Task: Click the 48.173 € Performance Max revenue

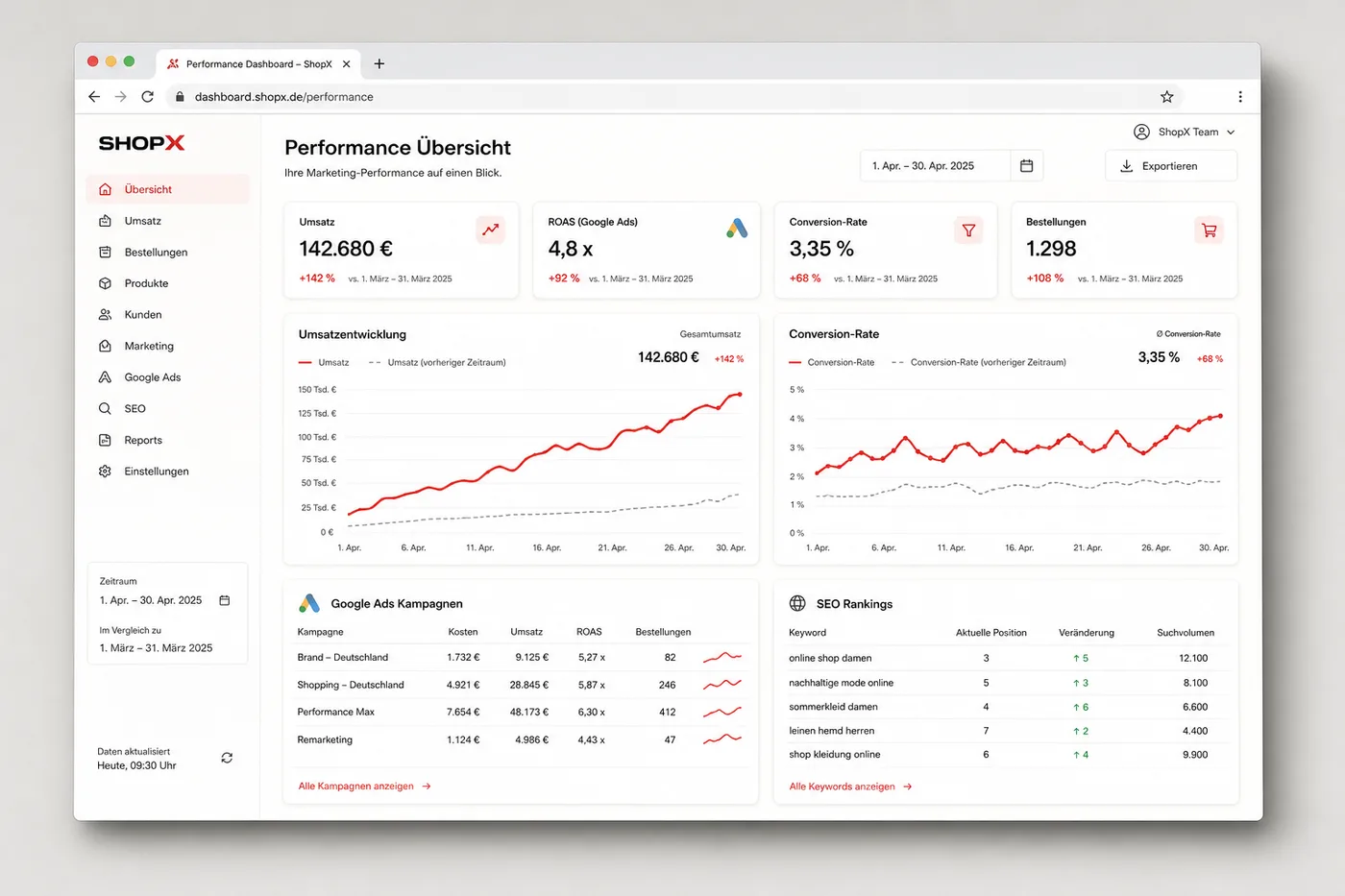Action: (528, 713)
